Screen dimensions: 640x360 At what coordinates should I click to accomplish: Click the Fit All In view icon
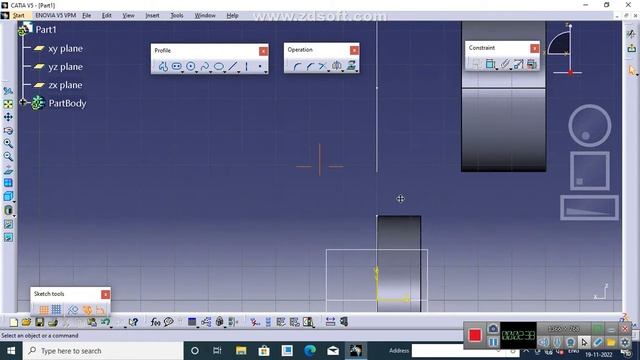[x=8, y=104]
